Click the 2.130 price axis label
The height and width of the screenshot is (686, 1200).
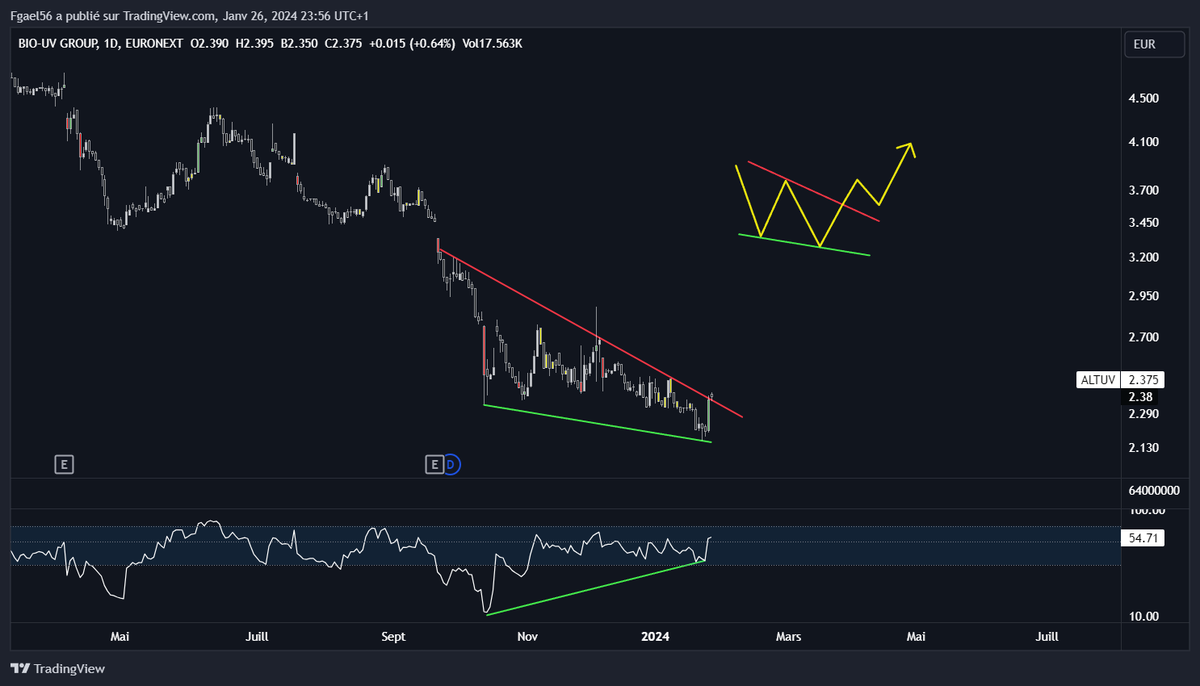[x=1142, y=447]
